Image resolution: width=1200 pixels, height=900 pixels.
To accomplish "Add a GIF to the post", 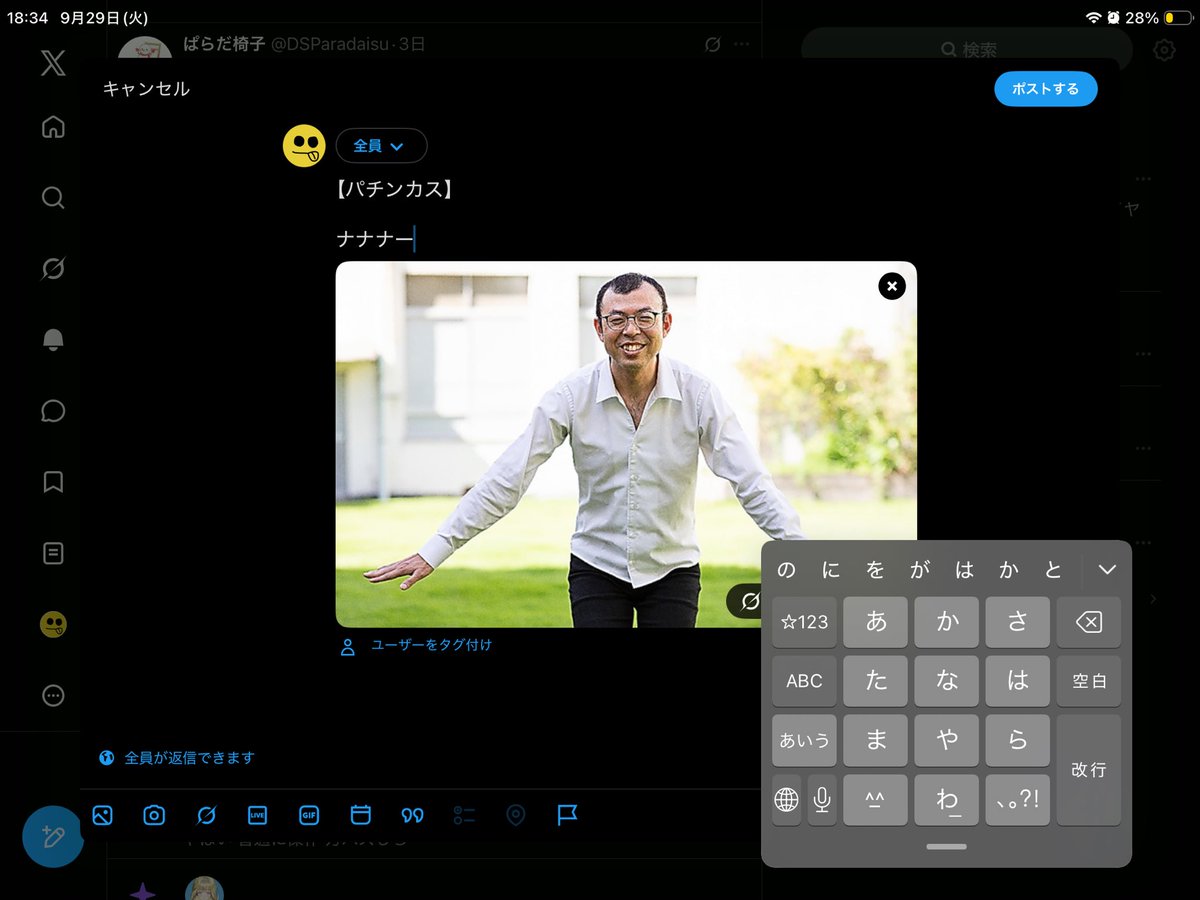I will coord(309,815).
